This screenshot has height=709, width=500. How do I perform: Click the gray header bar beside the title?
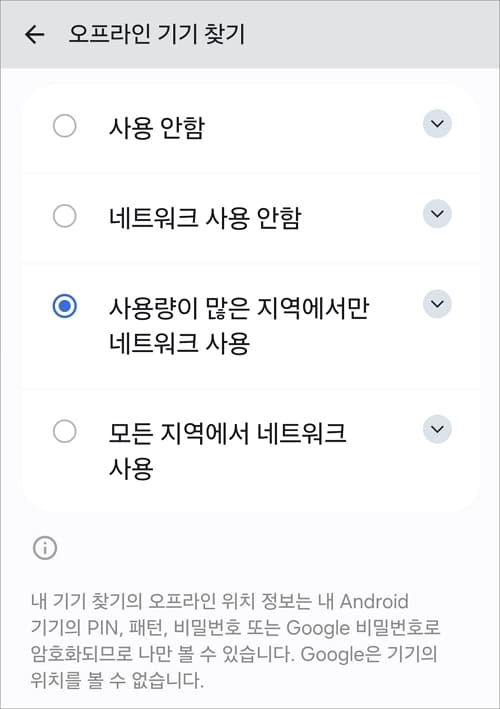click(x=371, y=34)
